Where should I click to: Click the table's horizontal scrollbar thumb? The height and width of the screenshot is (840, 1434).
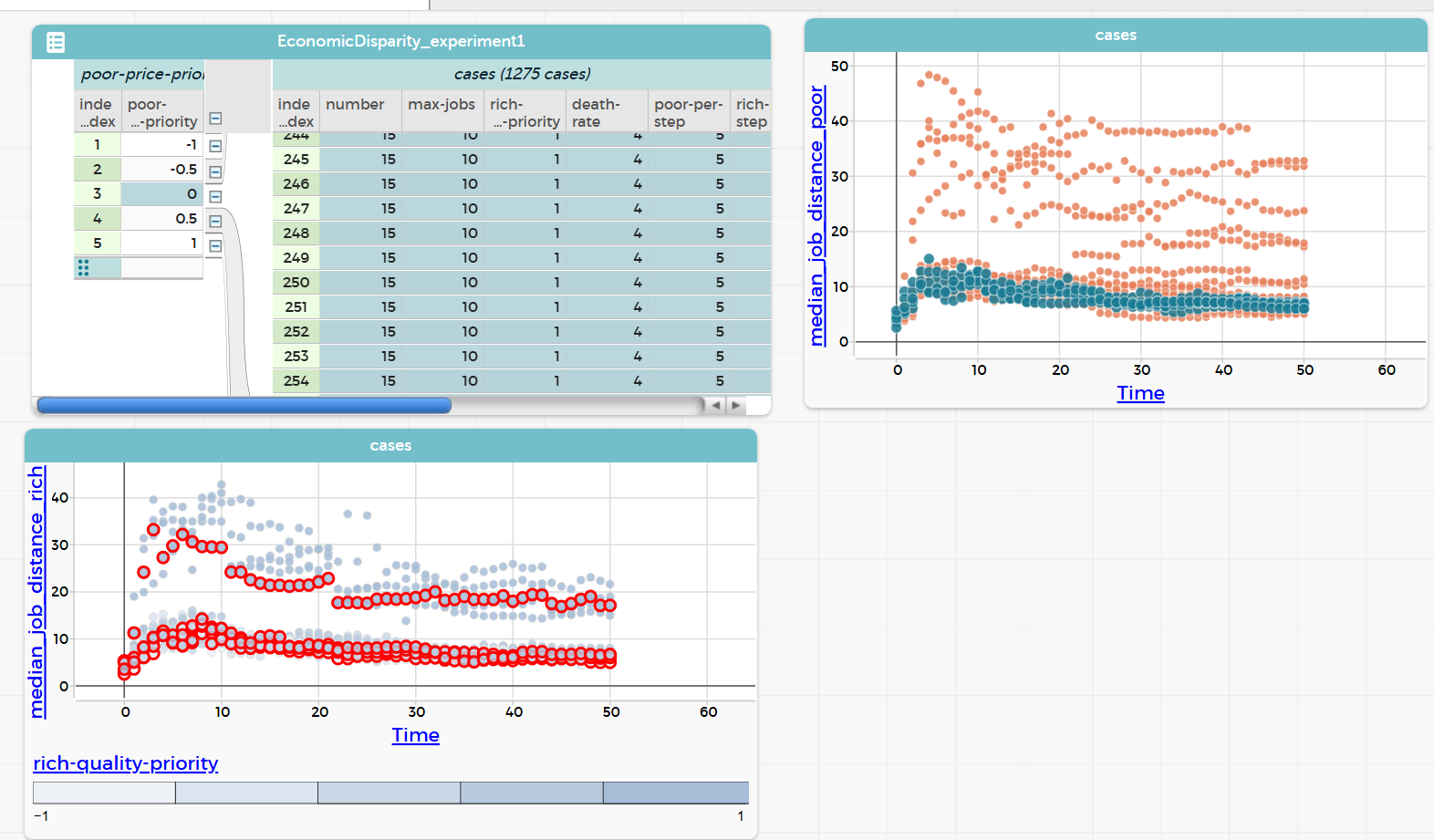coord(244,405)
